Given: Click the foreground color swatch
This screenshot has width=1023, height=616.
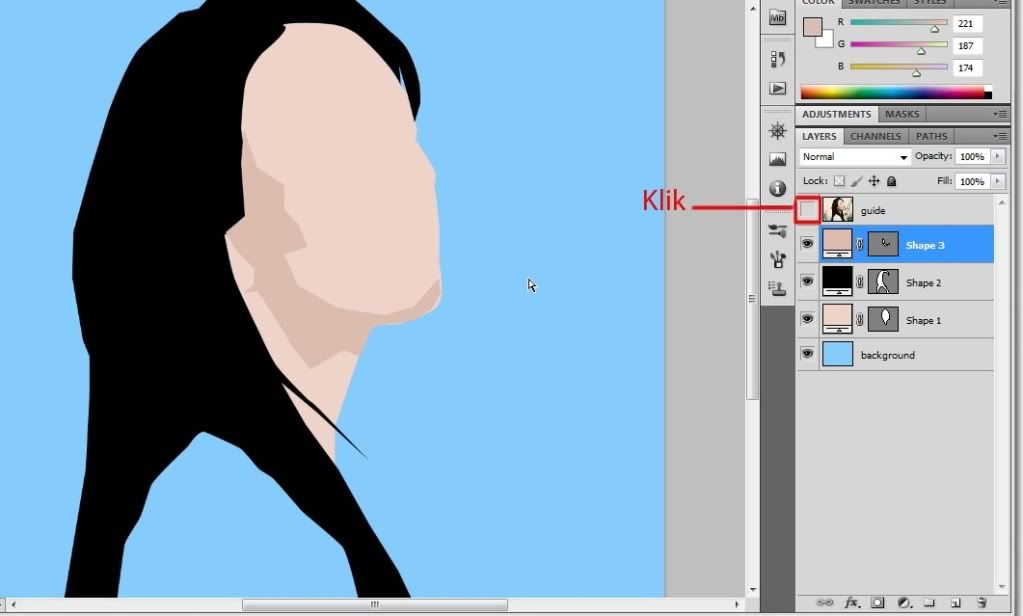Looking at the screenshot, I should [x=812, y=27].
